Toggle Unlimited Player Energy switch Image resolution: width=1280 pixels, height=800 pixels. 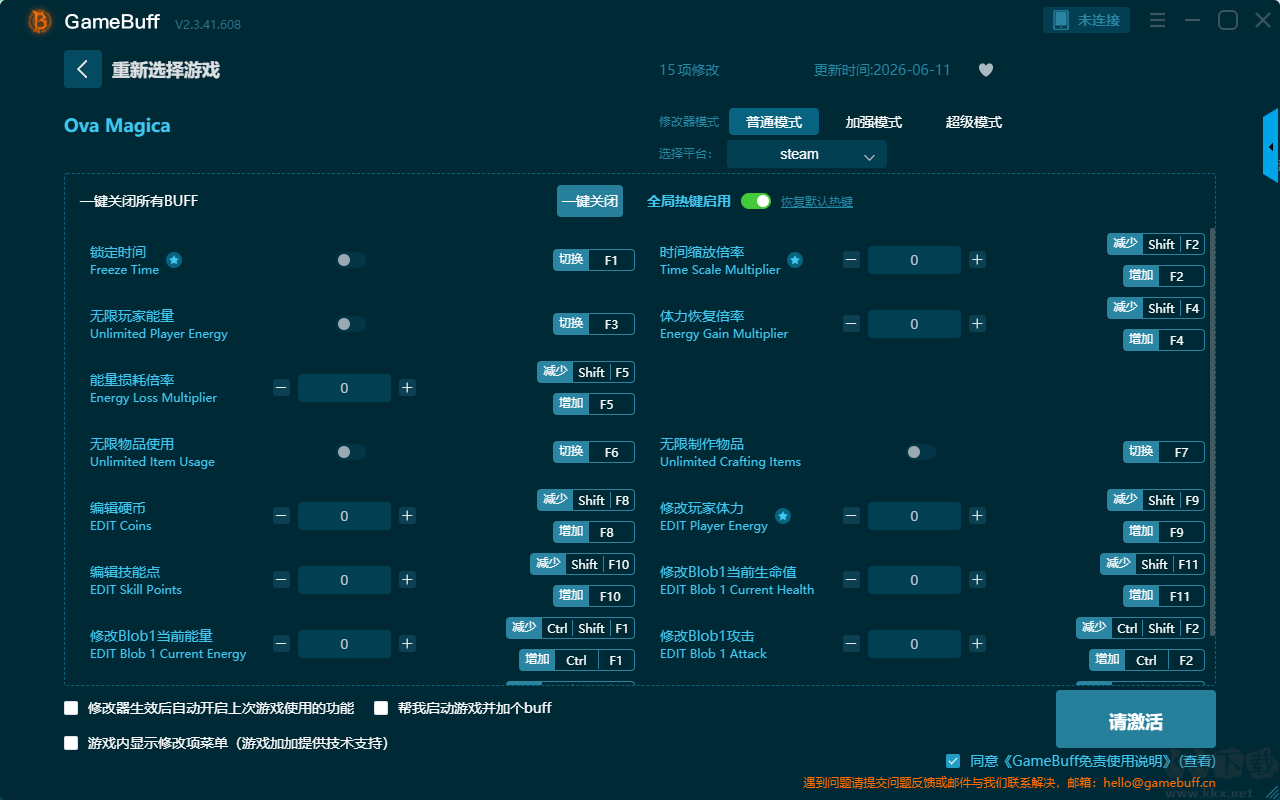pos(351,324)
